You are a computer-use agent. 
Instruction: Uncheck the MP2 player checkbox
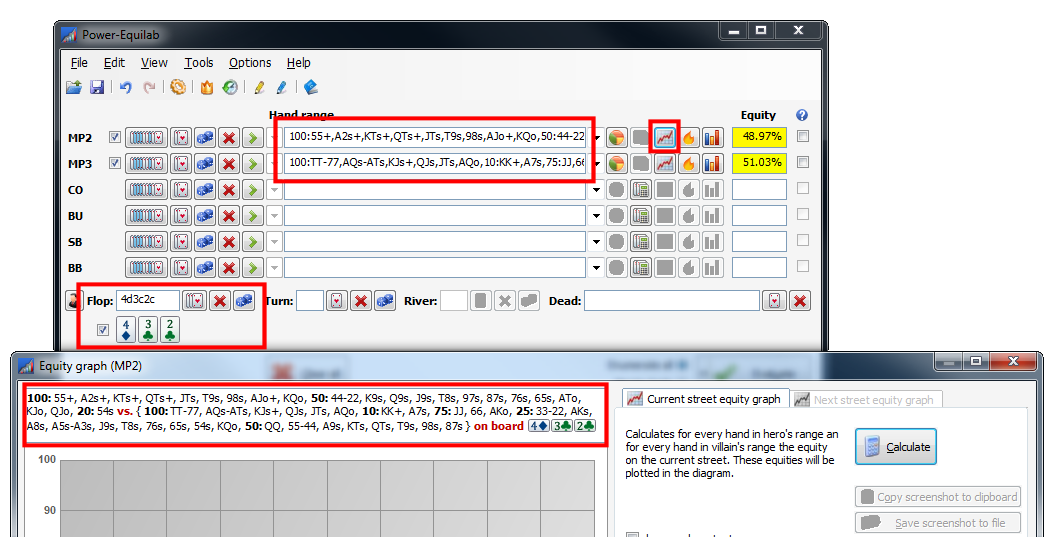(116, 137)
